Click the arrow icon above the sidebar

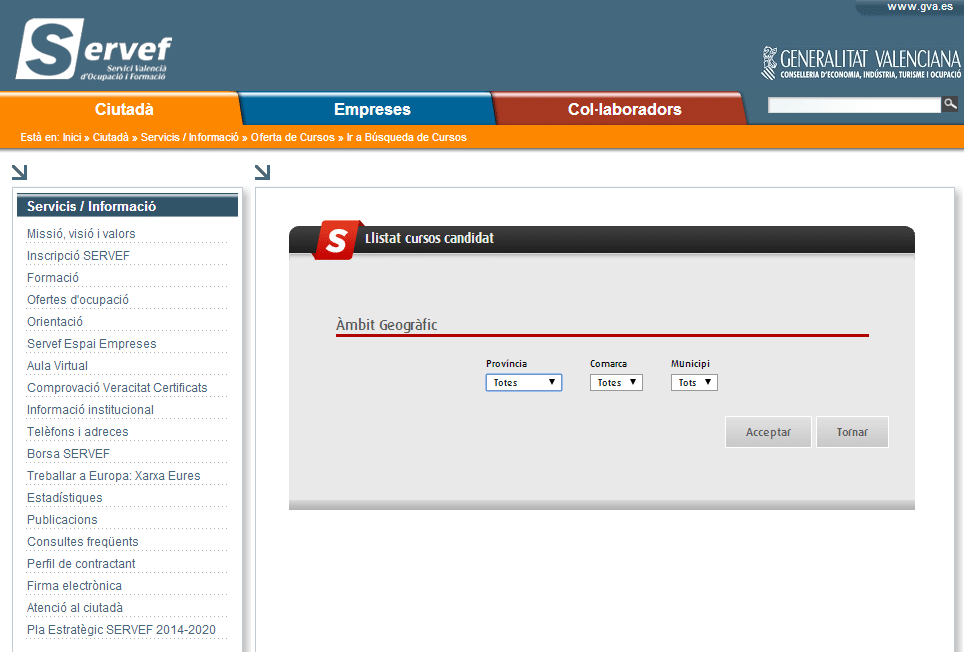coord(19,172)
